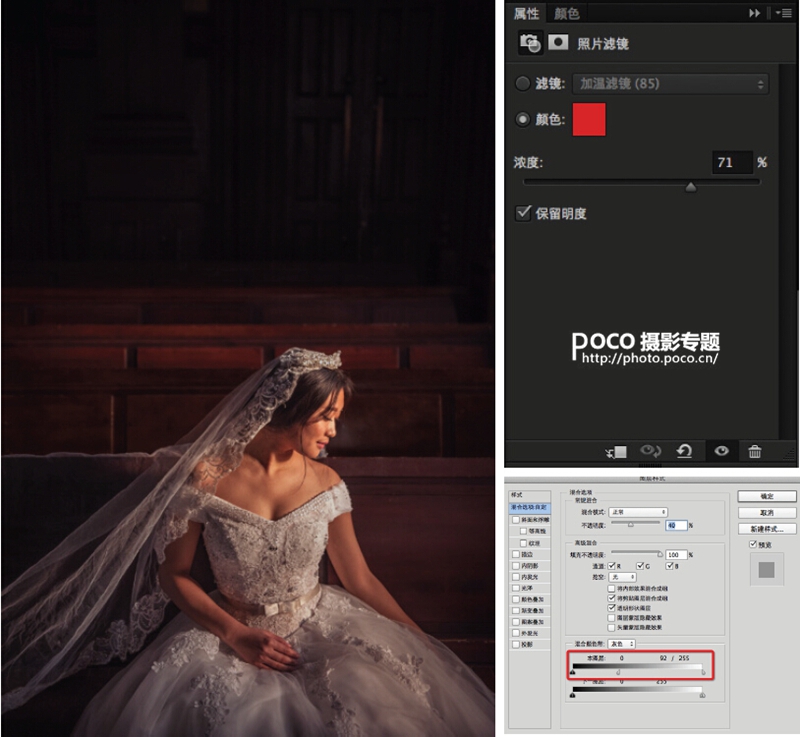800x737 pixels.
Task: Click the trash icon to delete adjustment
Action: pyautogui.click(x=755, y=451)
